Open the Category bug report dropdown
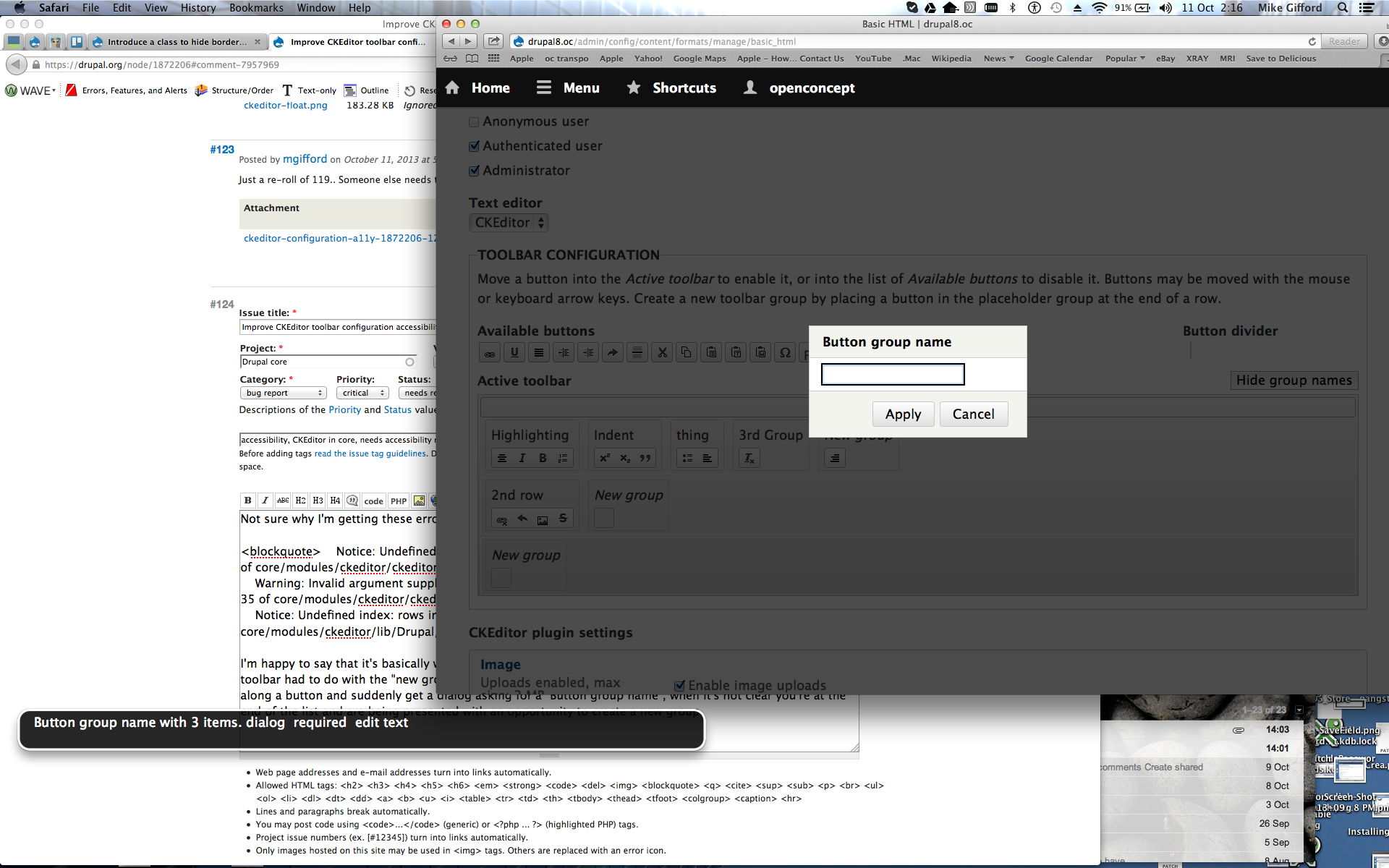Screen dimensions: 1389x868 (284, 393)
